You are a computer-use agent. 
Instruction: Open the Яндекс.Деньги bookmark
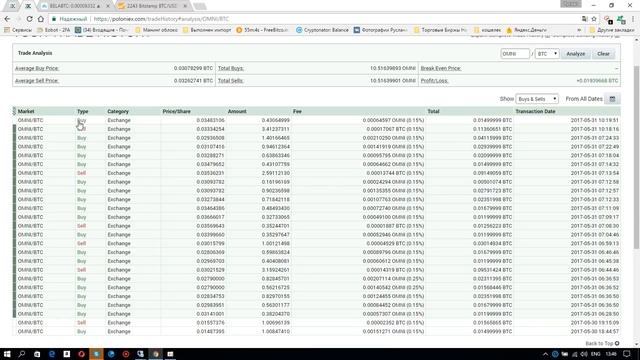[x=526, y=30]
